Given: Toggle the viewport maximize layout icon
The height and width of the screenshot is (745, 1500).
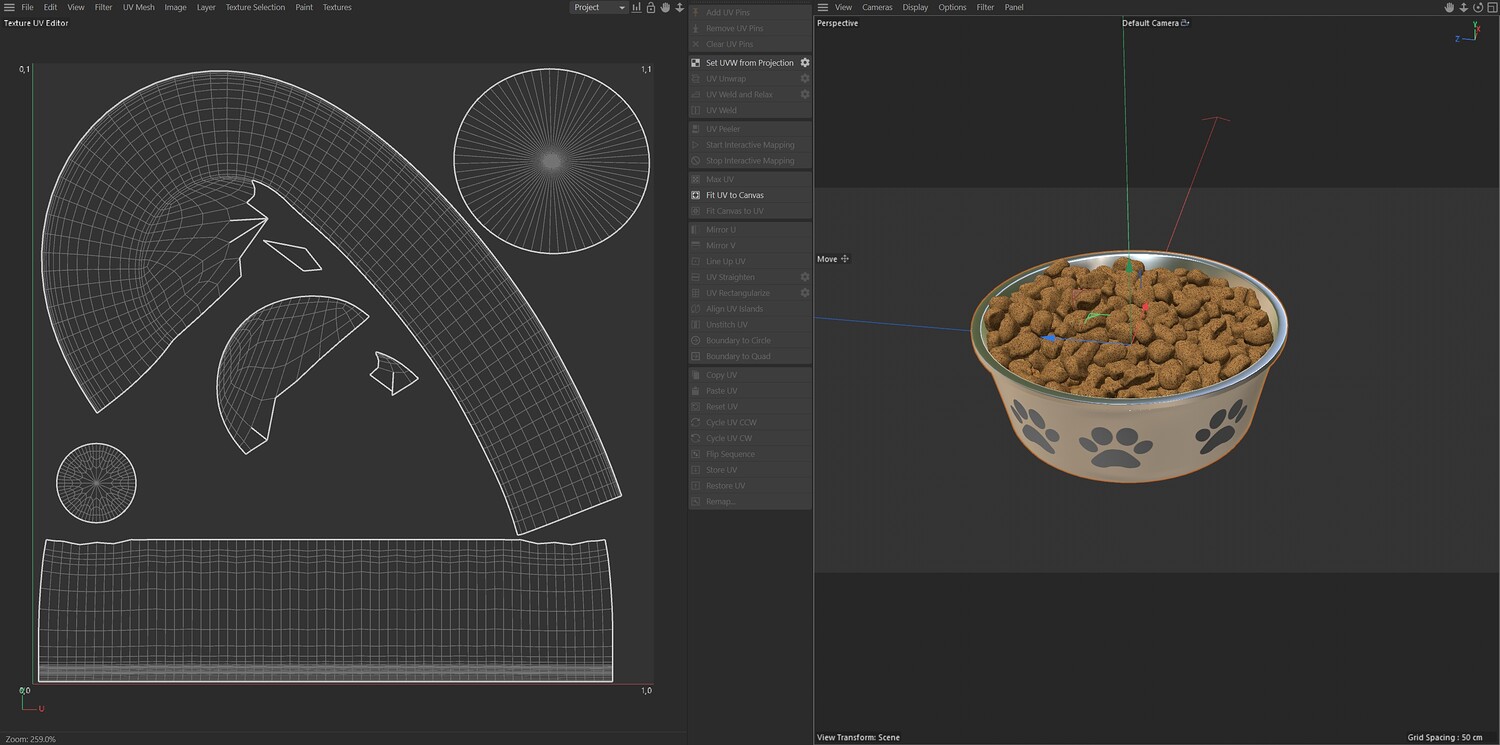Looking at the screenshot, I should coord(1491,7).
